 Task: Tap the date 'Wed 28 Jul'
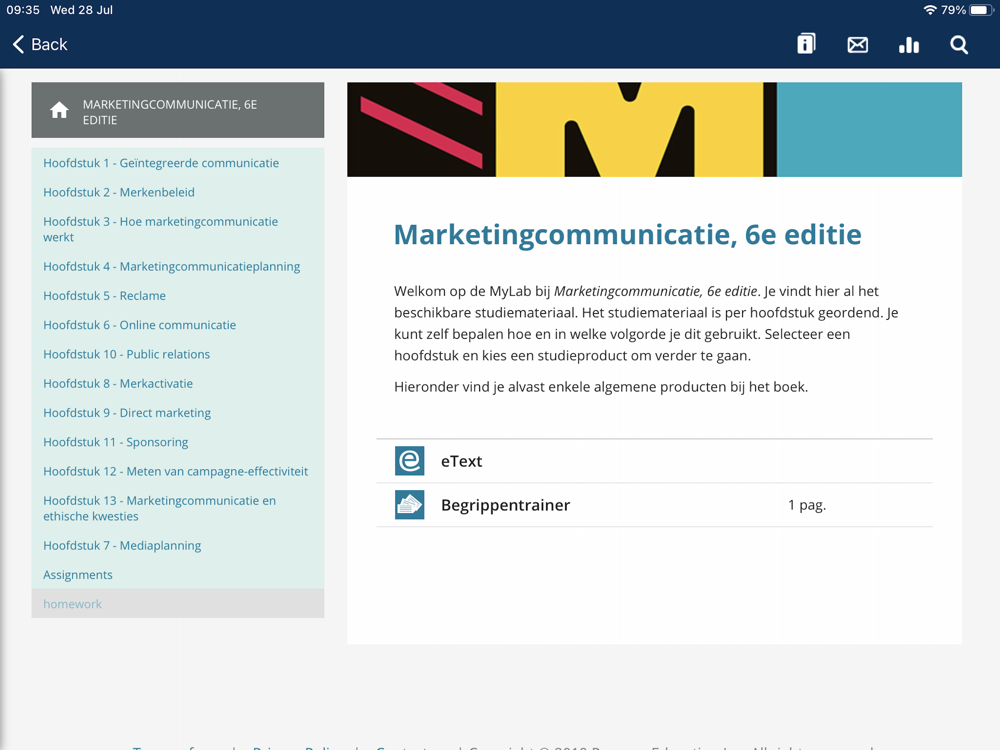(82, 10)
